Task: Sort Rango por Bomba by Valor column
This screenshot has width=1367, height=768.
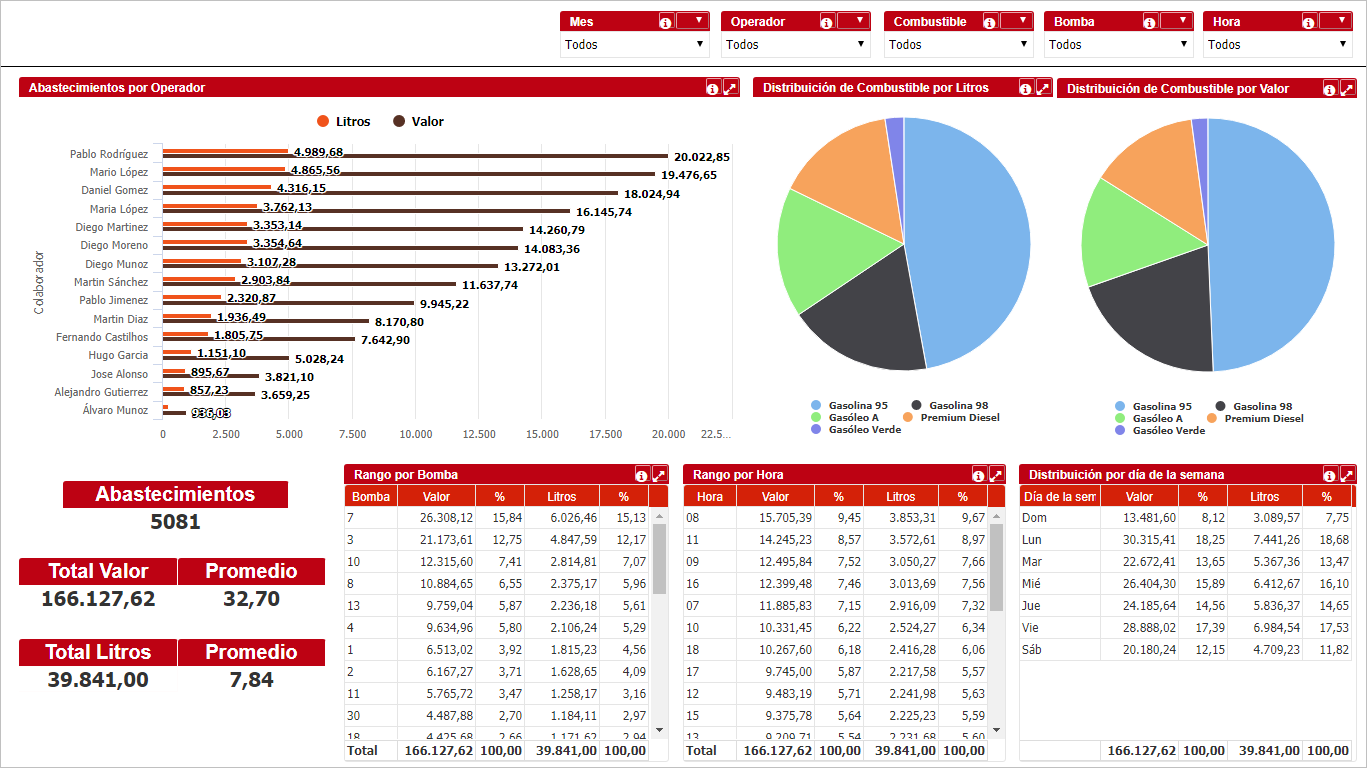Action: click(x=436, y=497)
